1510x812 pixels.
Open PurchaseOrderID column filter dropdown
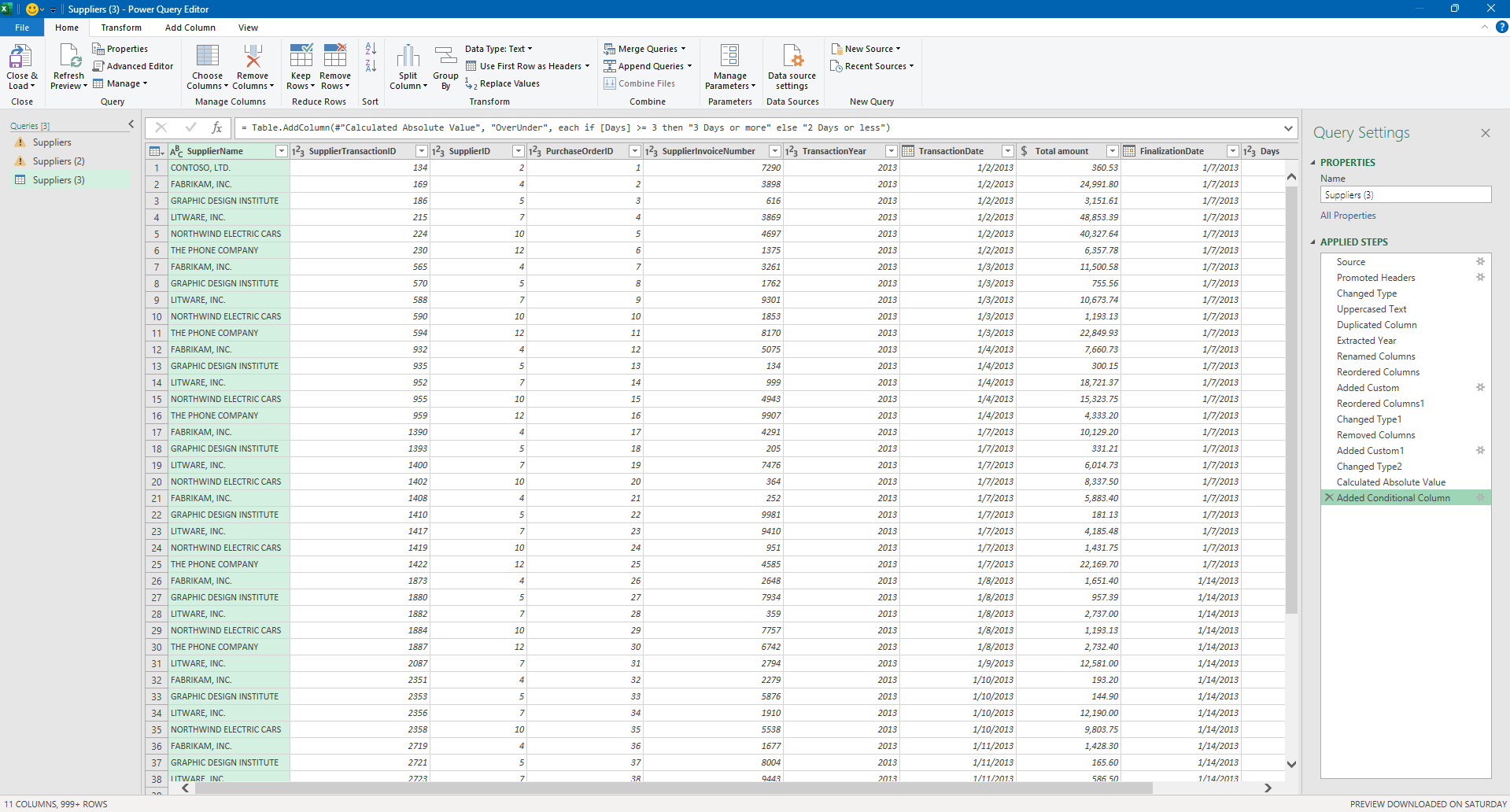coord(635,151)
